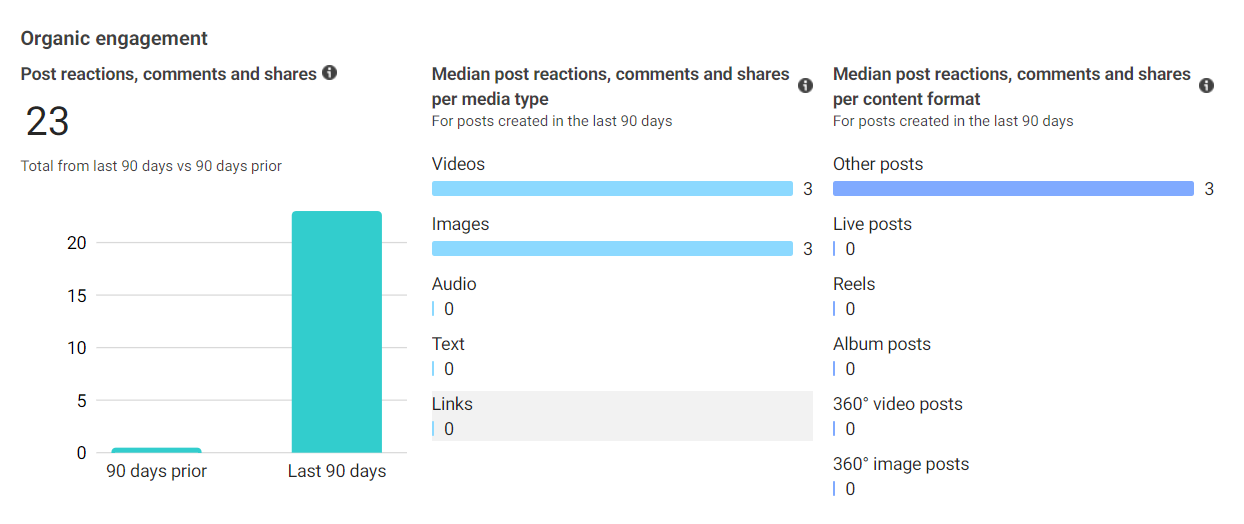Click the Organic engagement section heading

tap(114, 39)
